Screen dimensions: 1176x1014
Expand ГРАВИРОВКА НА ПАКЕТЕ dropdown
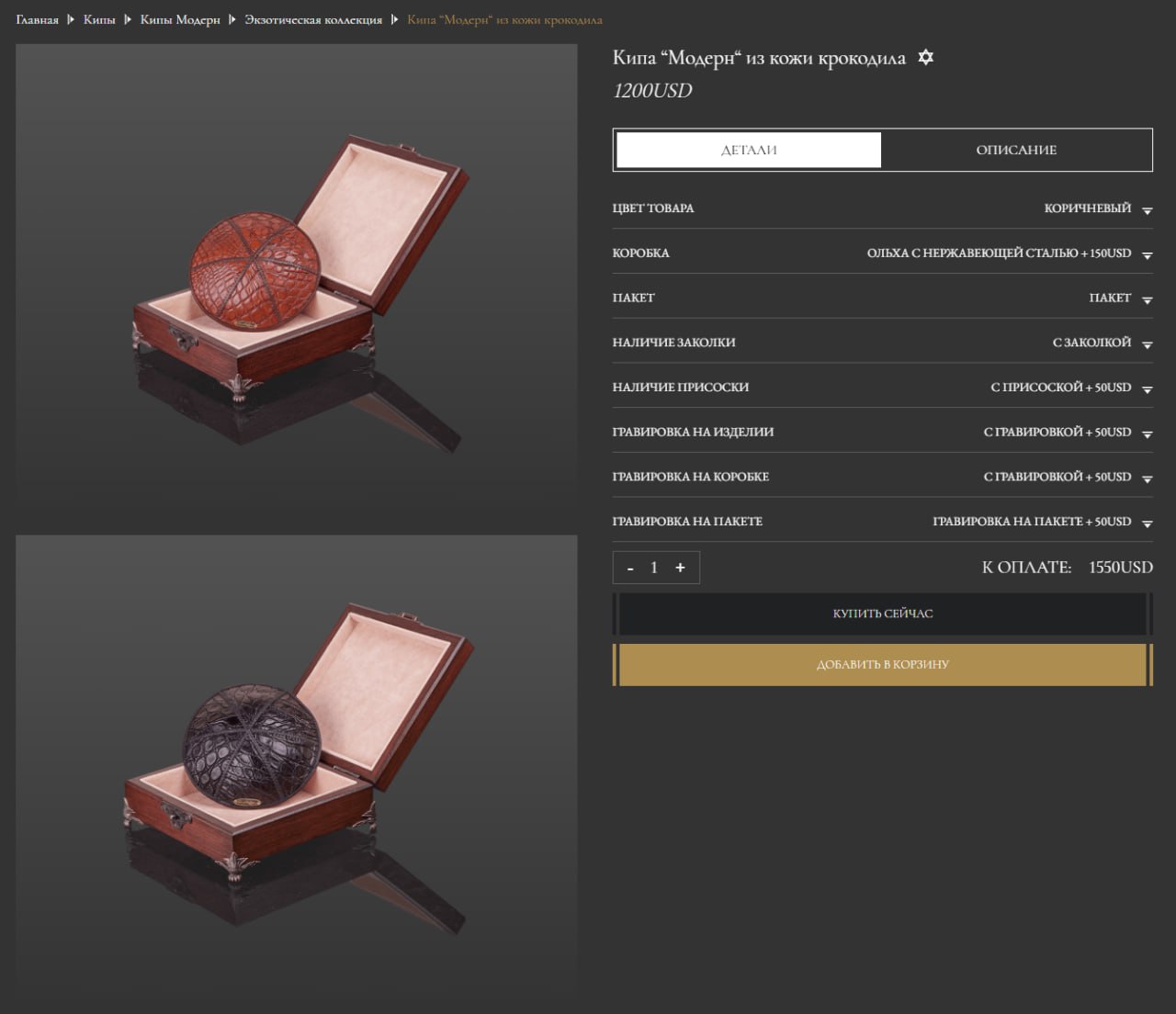1147,523
